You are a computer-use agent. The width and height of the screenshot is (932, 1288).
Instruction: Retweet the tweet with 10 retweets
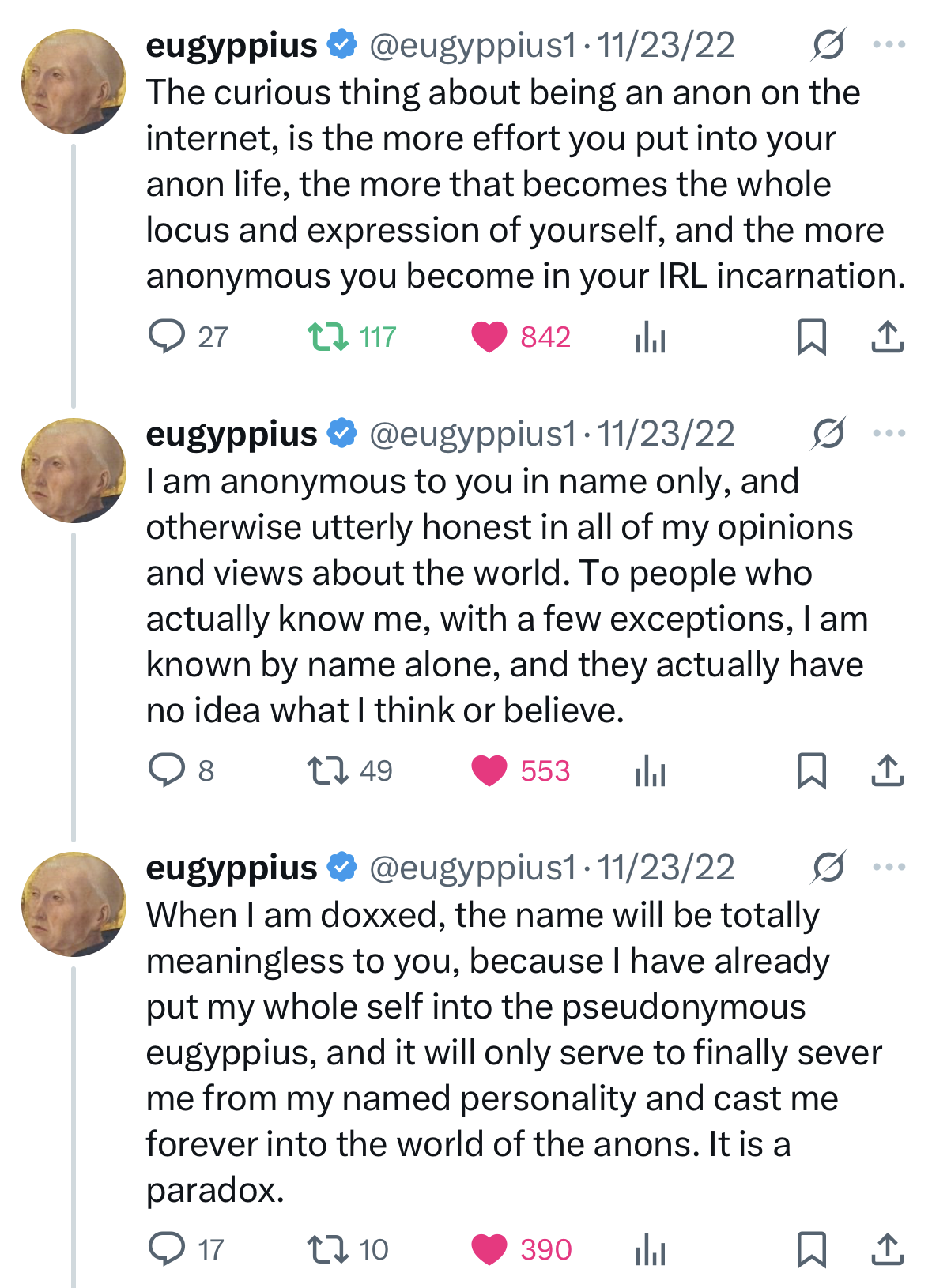click(328, 1249)
